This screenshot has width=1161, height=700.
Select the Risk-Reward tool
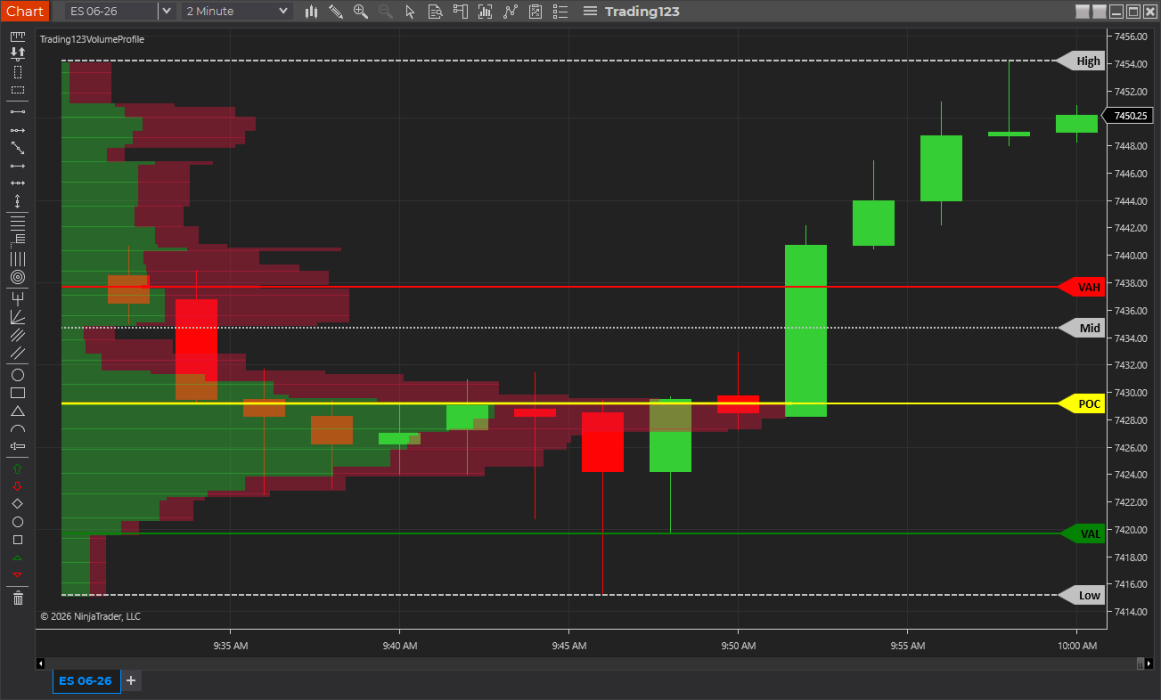[18, 53]
